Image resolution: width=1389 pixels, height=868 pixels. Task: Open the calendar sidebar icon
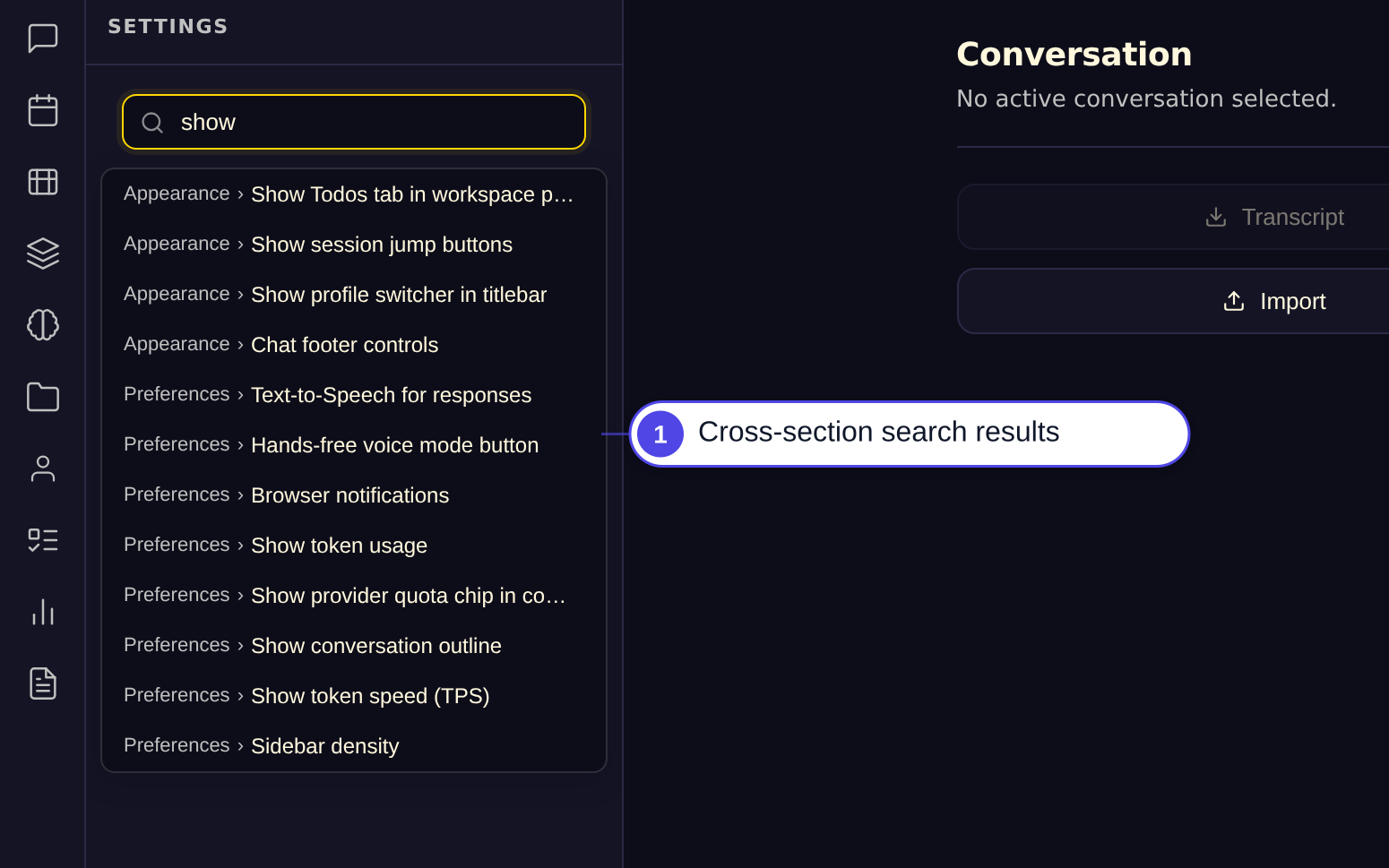(x=42, y=110)
